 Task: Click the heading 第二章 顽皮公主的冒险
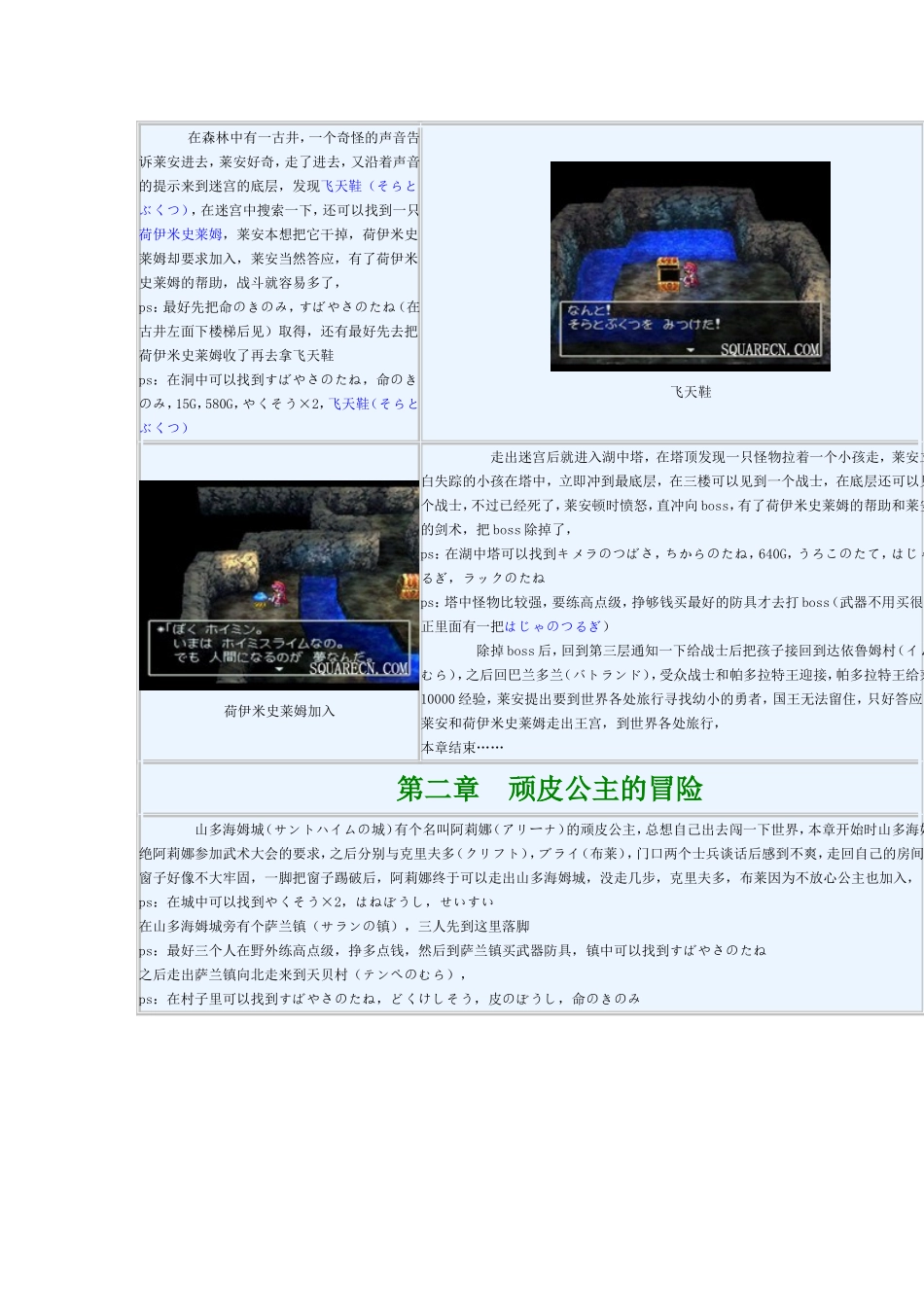[x=550, y=789]
